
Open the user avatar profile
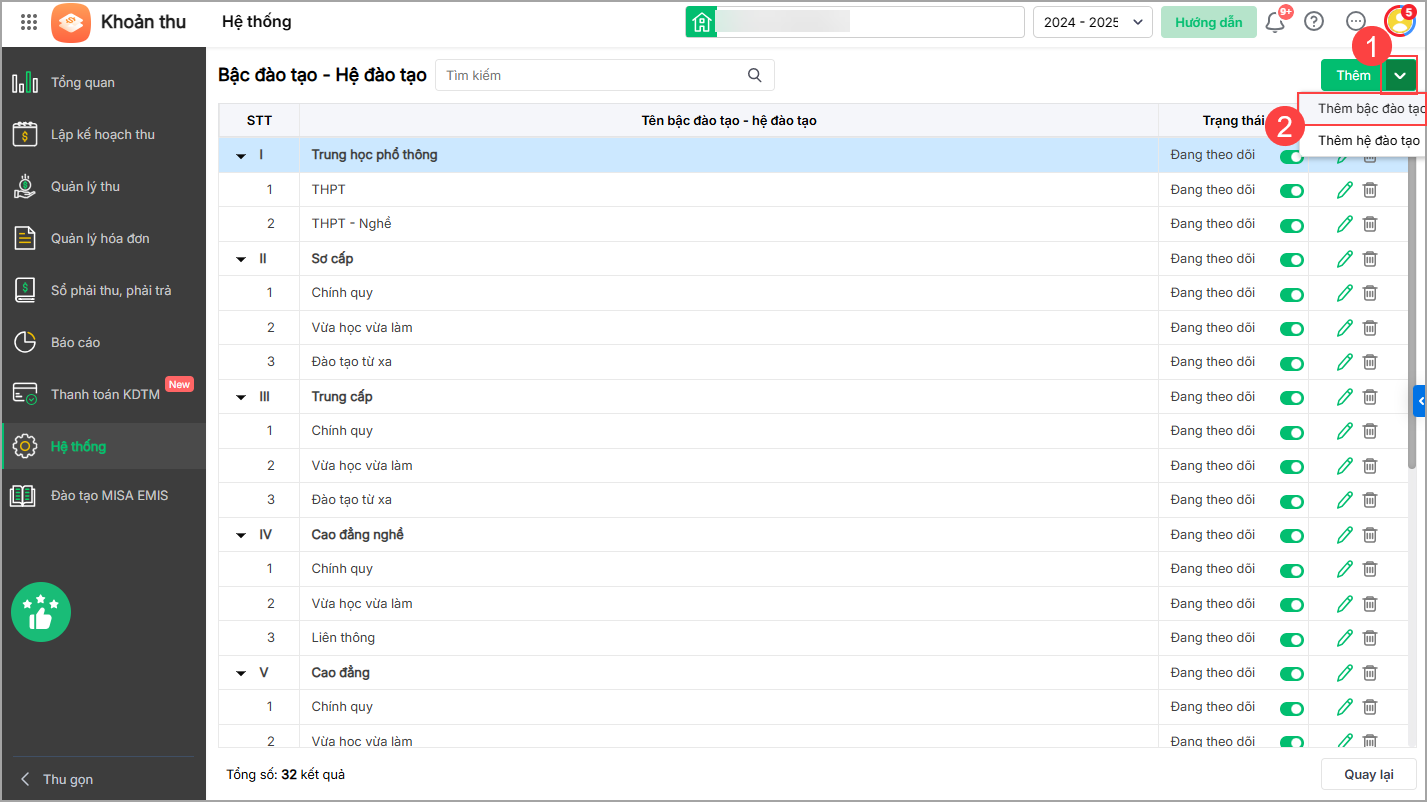pos(1399,21)
